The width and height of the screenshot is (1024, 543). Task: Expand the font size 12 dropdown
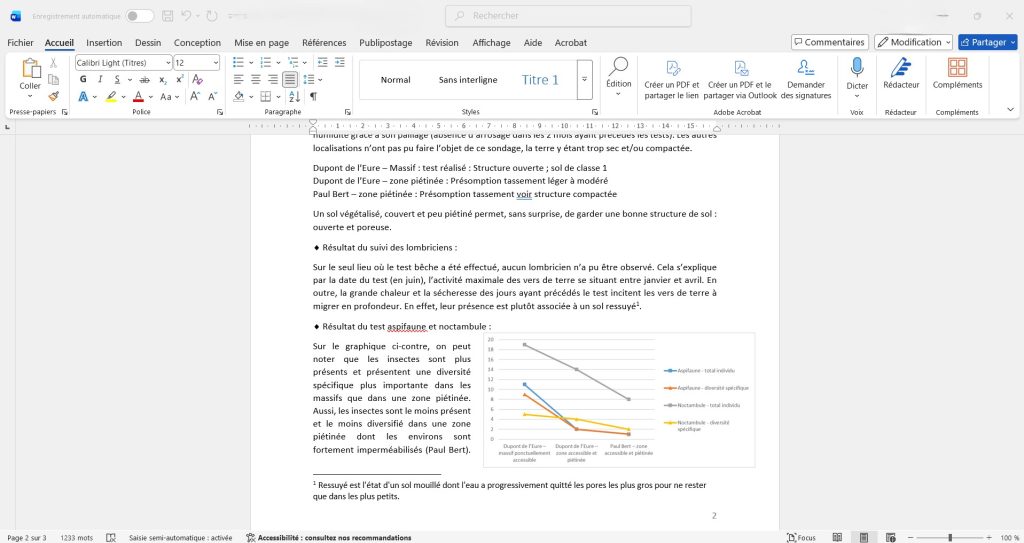click(x=214, y=63)
